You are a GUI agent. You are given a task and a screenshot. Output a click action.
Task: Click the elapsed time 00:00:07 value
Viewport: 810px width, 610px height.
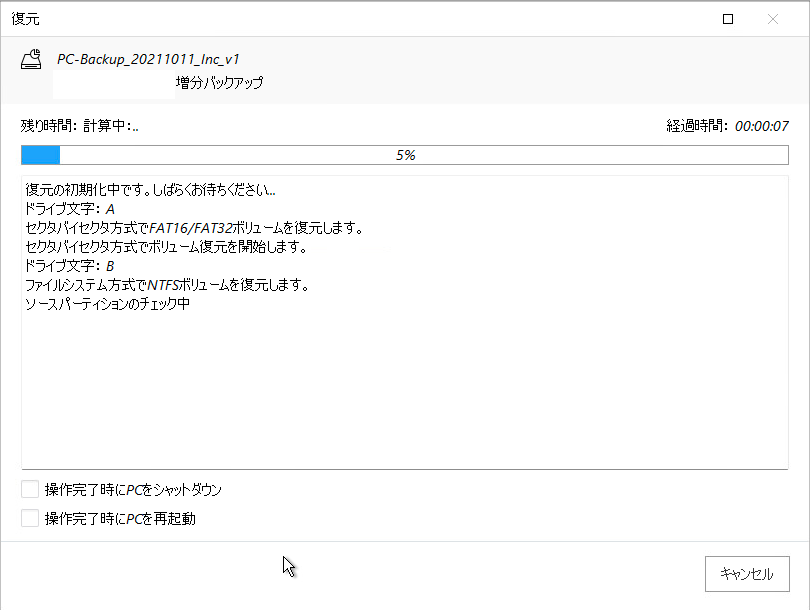[x=762, y=126]
